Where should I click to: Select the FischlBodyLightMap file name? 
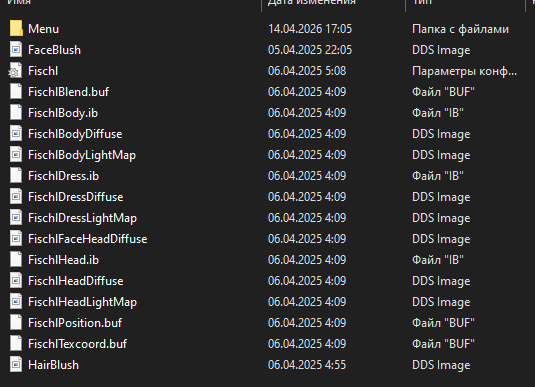coord(82,155)
